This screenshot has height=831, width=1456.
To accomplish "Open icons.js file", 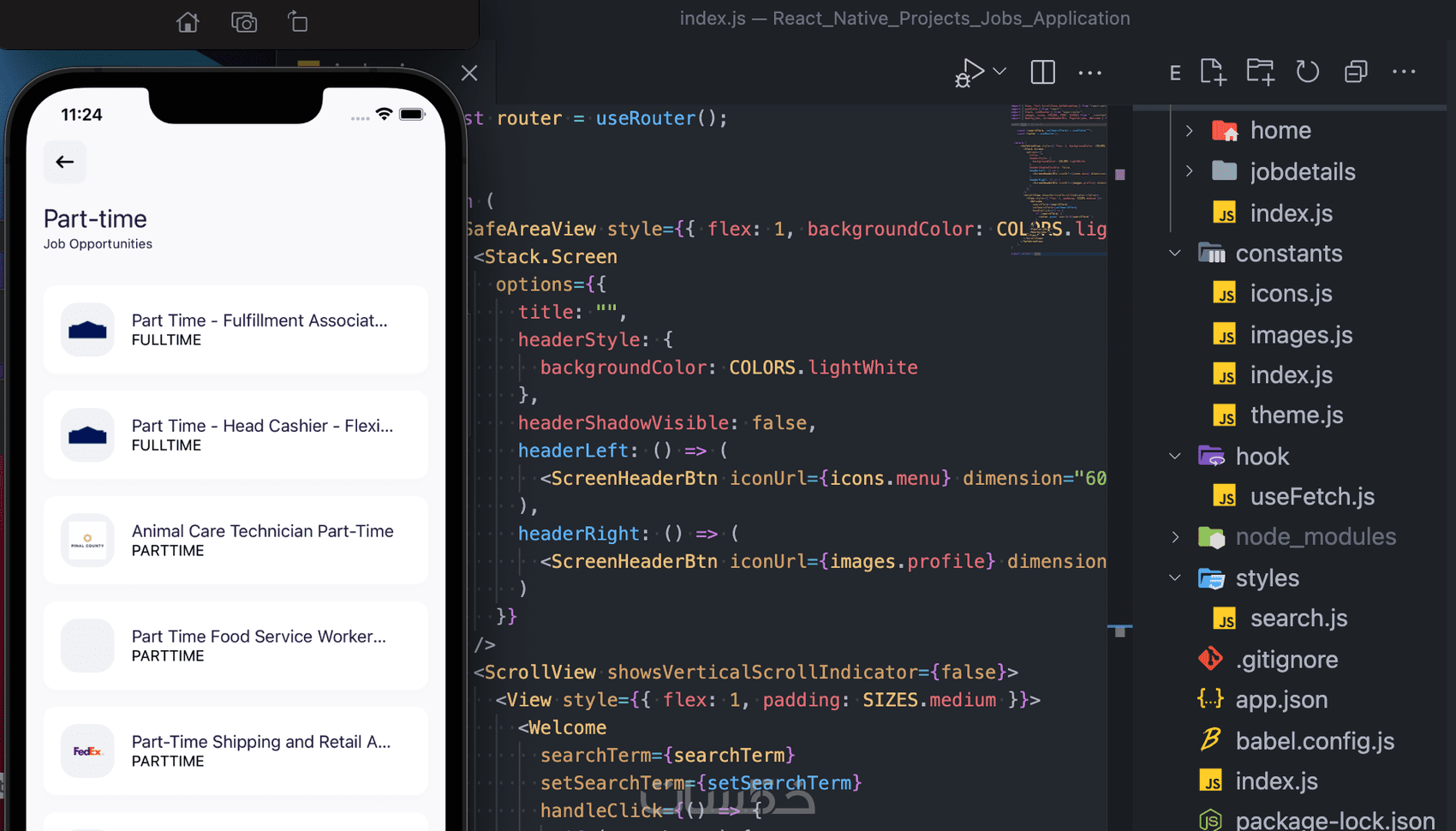I will 1291,294.
